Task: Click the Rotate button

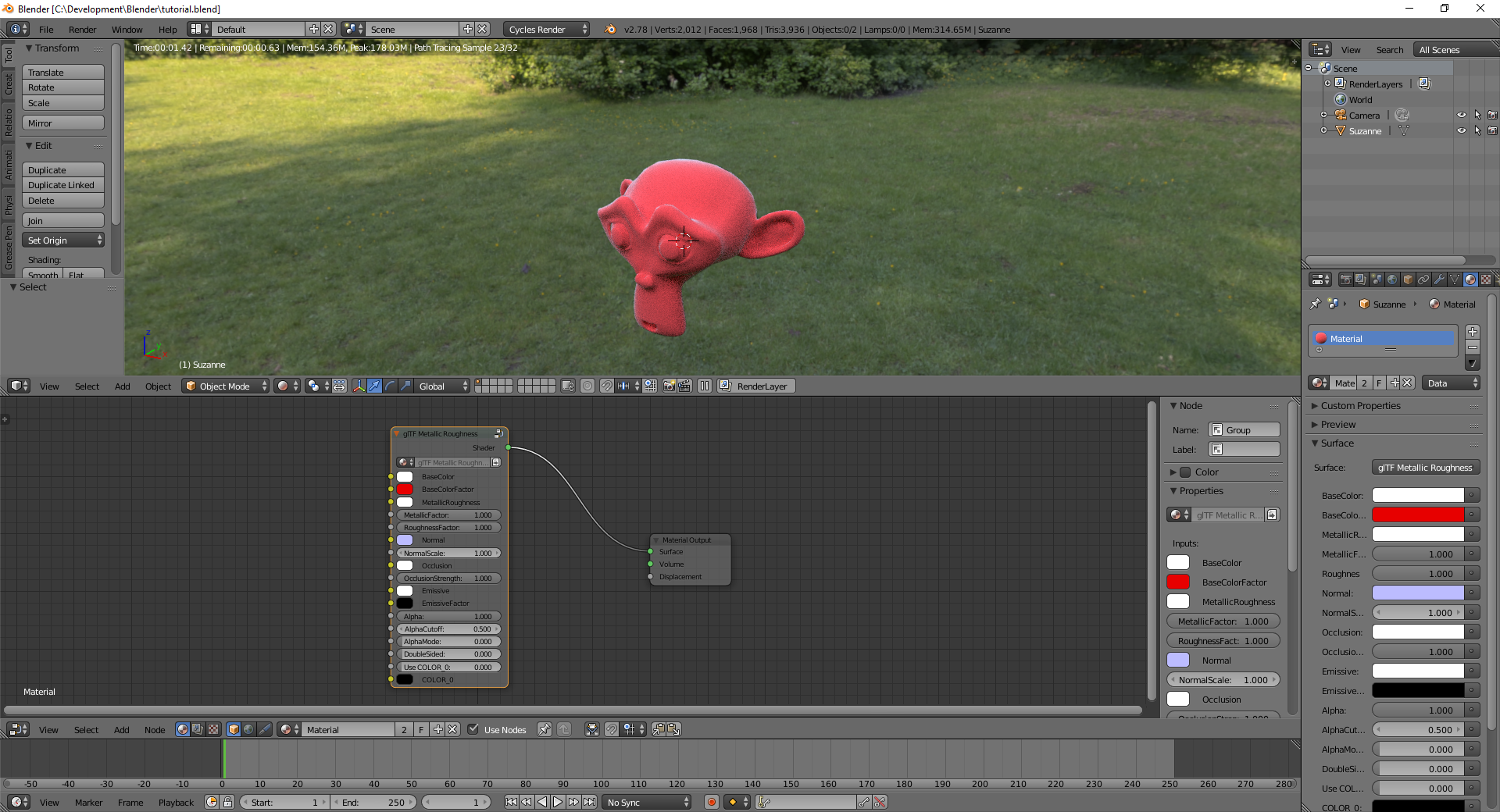Action: (x=63, y=87)
